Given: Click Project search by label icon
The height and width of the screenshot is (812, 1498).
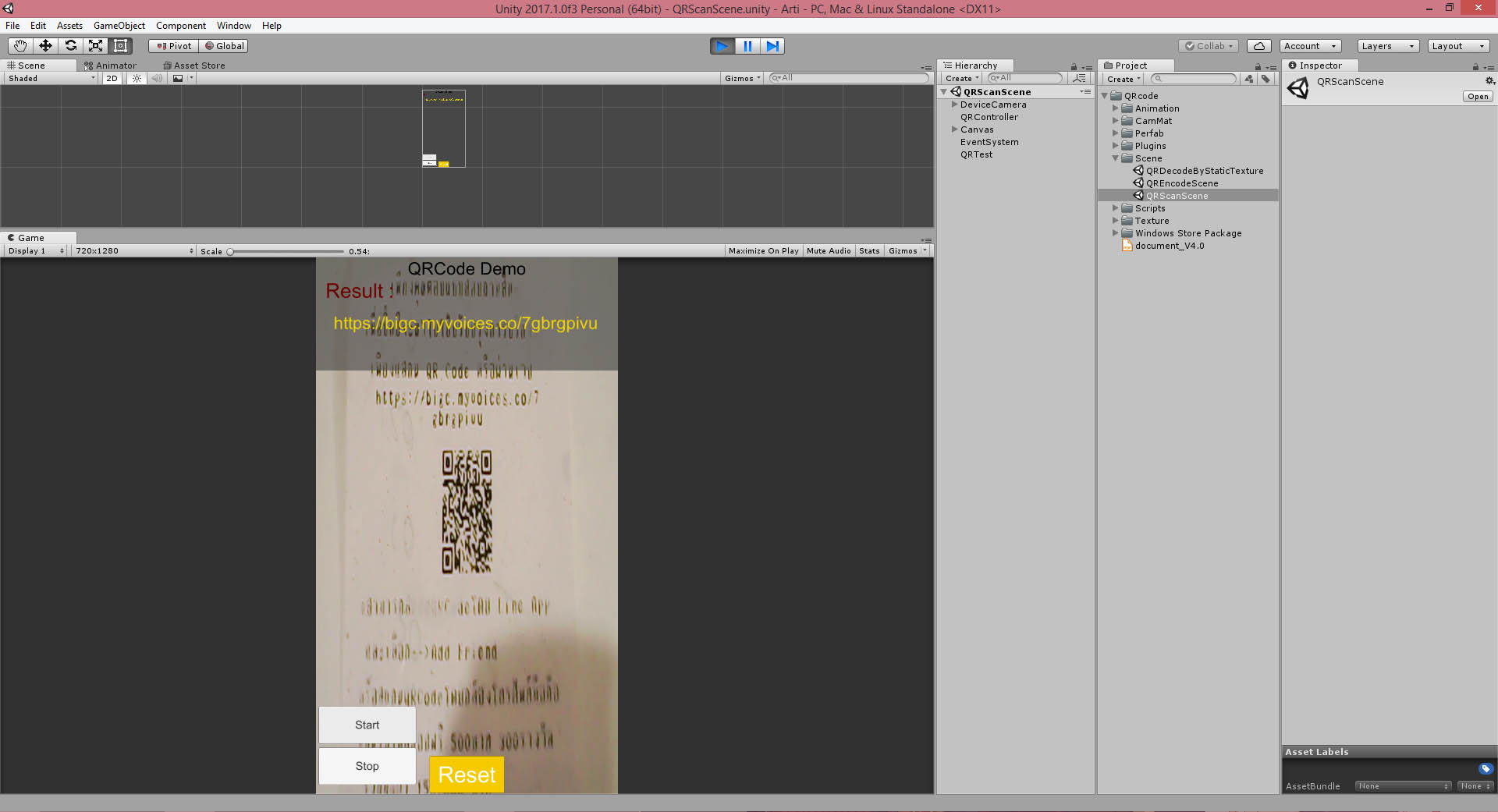Looking at the screenshot, I should pos(1265,79).
